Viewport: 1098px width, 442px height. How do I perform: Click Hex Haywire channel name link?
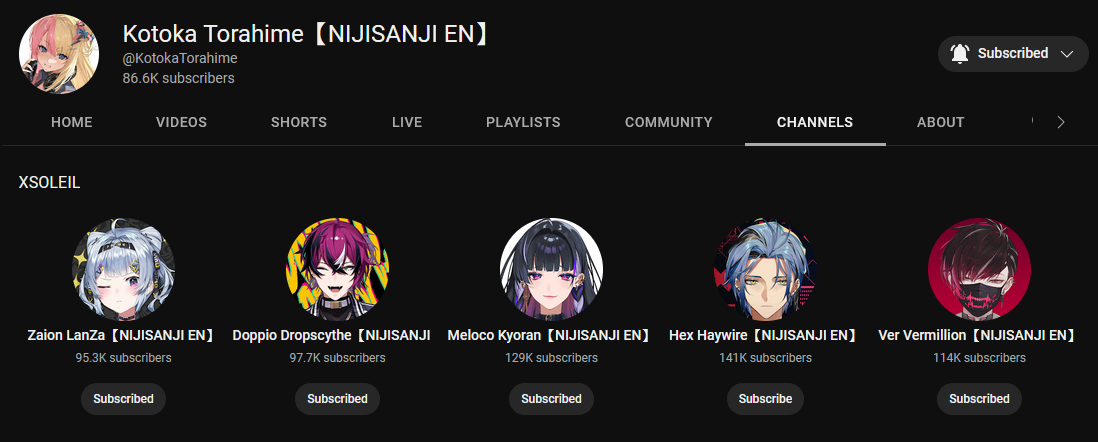[765, 336]
